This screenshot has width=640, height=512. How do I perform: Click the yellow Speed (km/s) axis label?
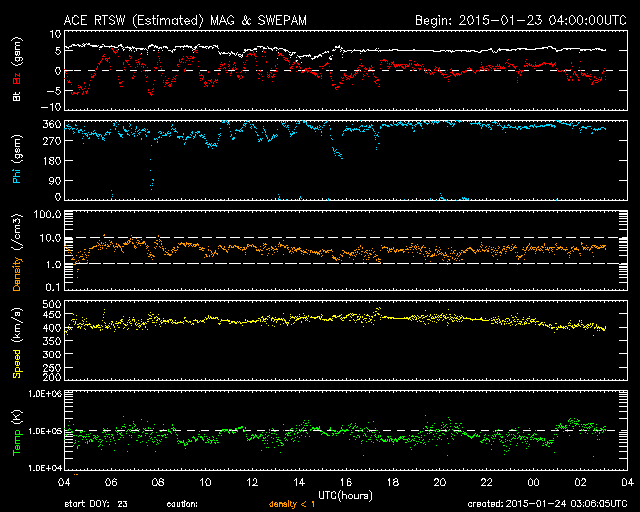(x=15, y=342)
